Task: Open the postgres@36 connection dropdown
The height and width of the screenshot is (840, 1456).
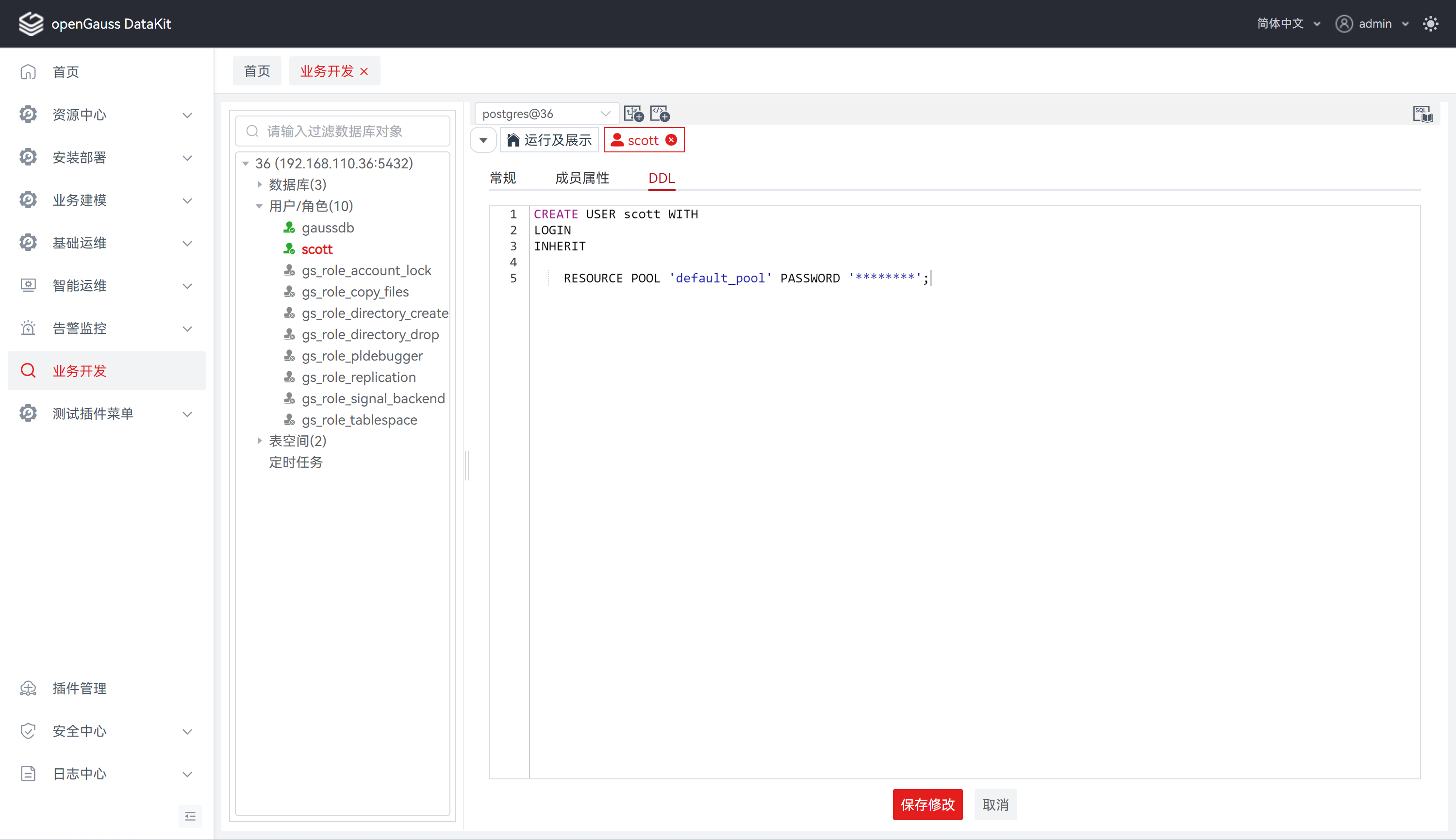Action: (x=546, y=114)
